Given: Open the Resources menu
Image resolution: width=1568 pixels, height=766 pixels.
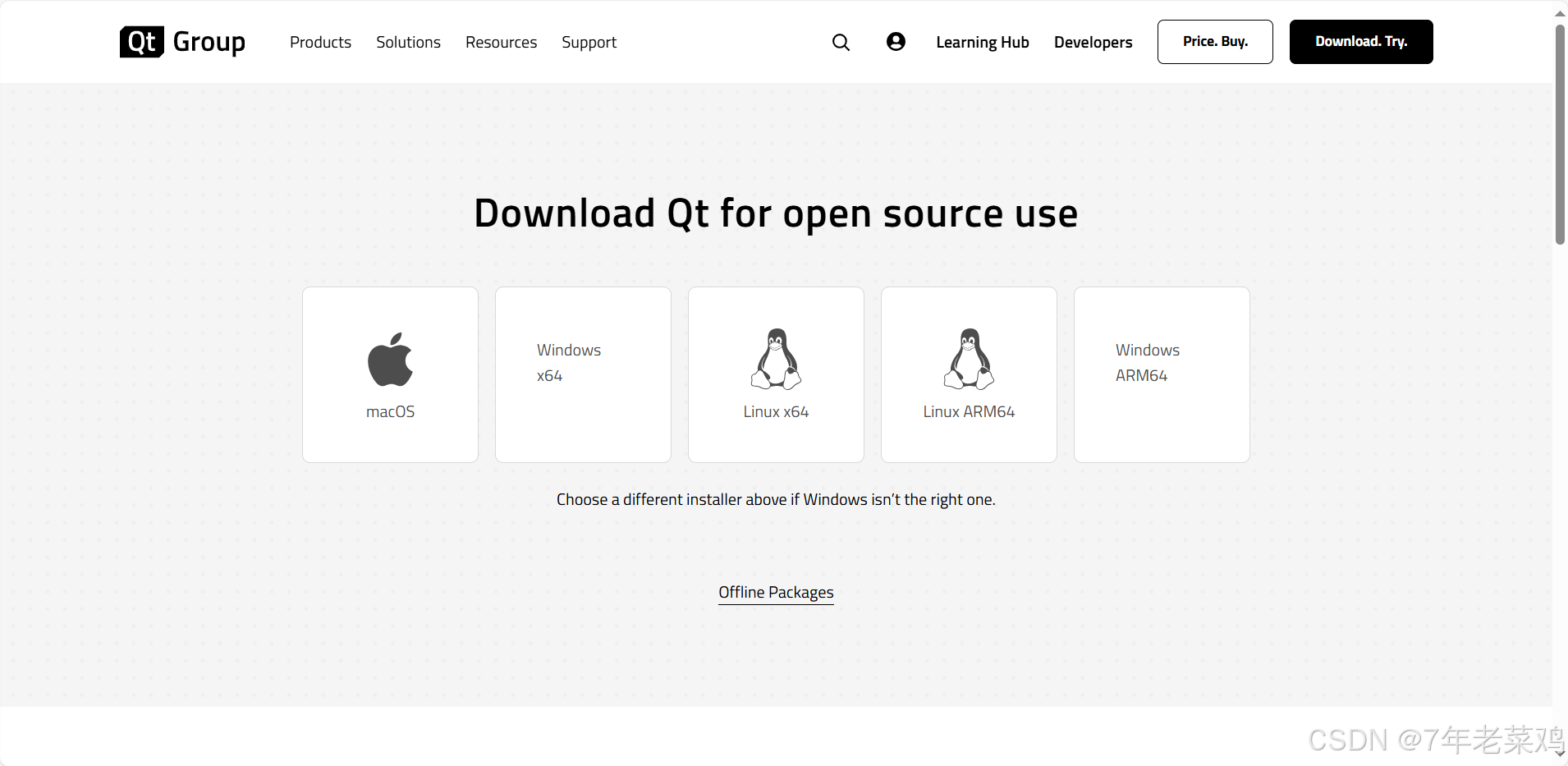Looking at the screenshot, I should (x=501, y=42).
